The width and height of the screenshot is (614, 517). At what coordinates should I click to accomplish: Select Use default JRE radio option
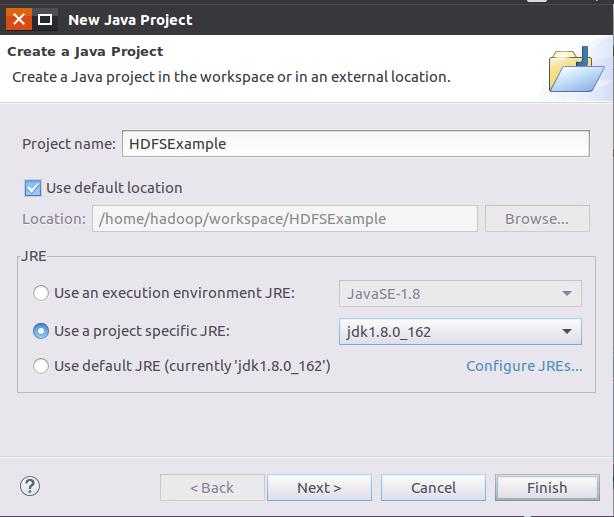coord(41,366)
